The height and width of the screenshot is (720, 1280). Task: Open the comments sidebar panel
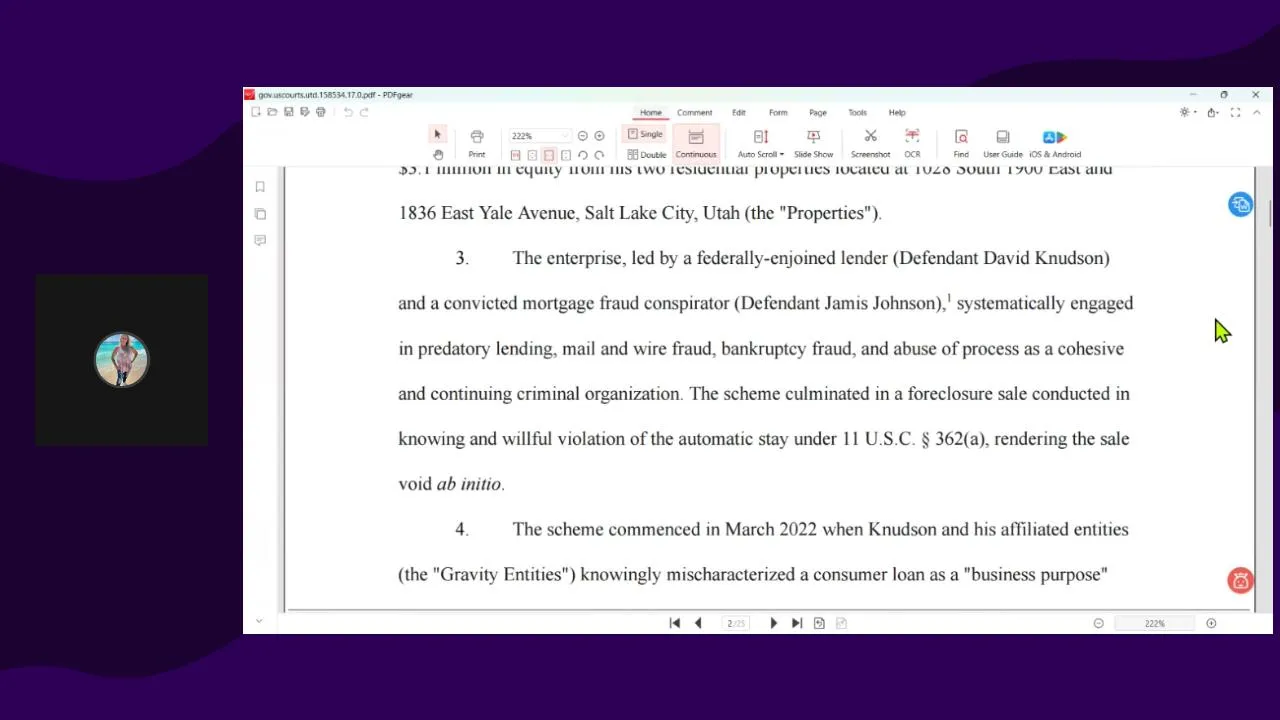260,241
